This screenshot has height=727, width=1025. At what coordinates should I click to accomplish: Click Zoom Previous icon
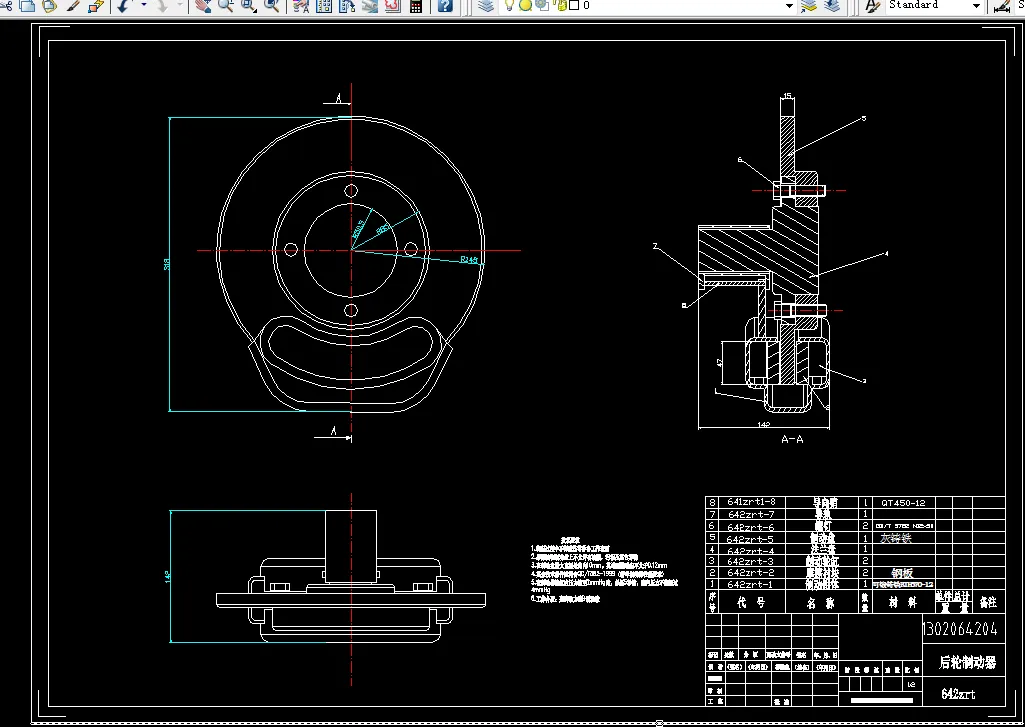click(x=270, y=6)
